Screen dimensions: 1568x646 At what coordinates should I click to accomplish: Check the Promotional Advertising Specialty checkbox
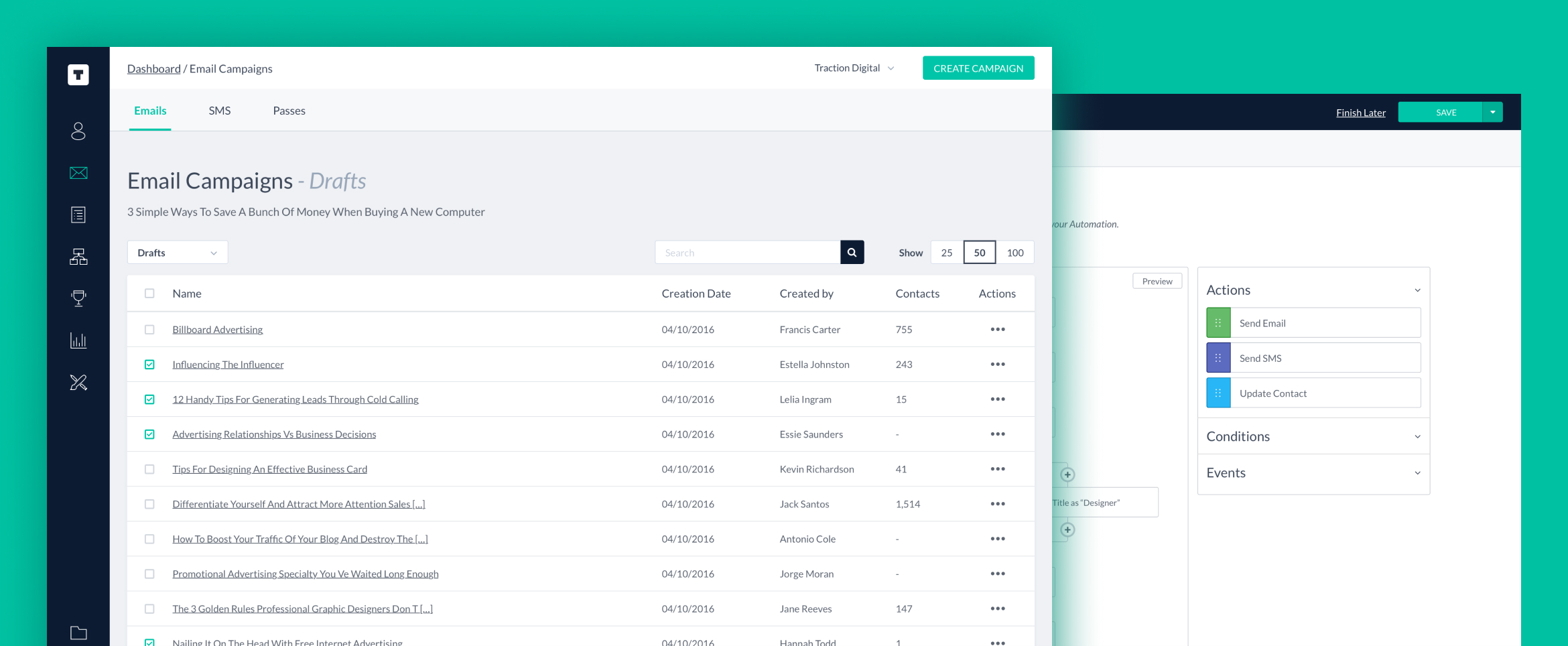click(149, 574)
